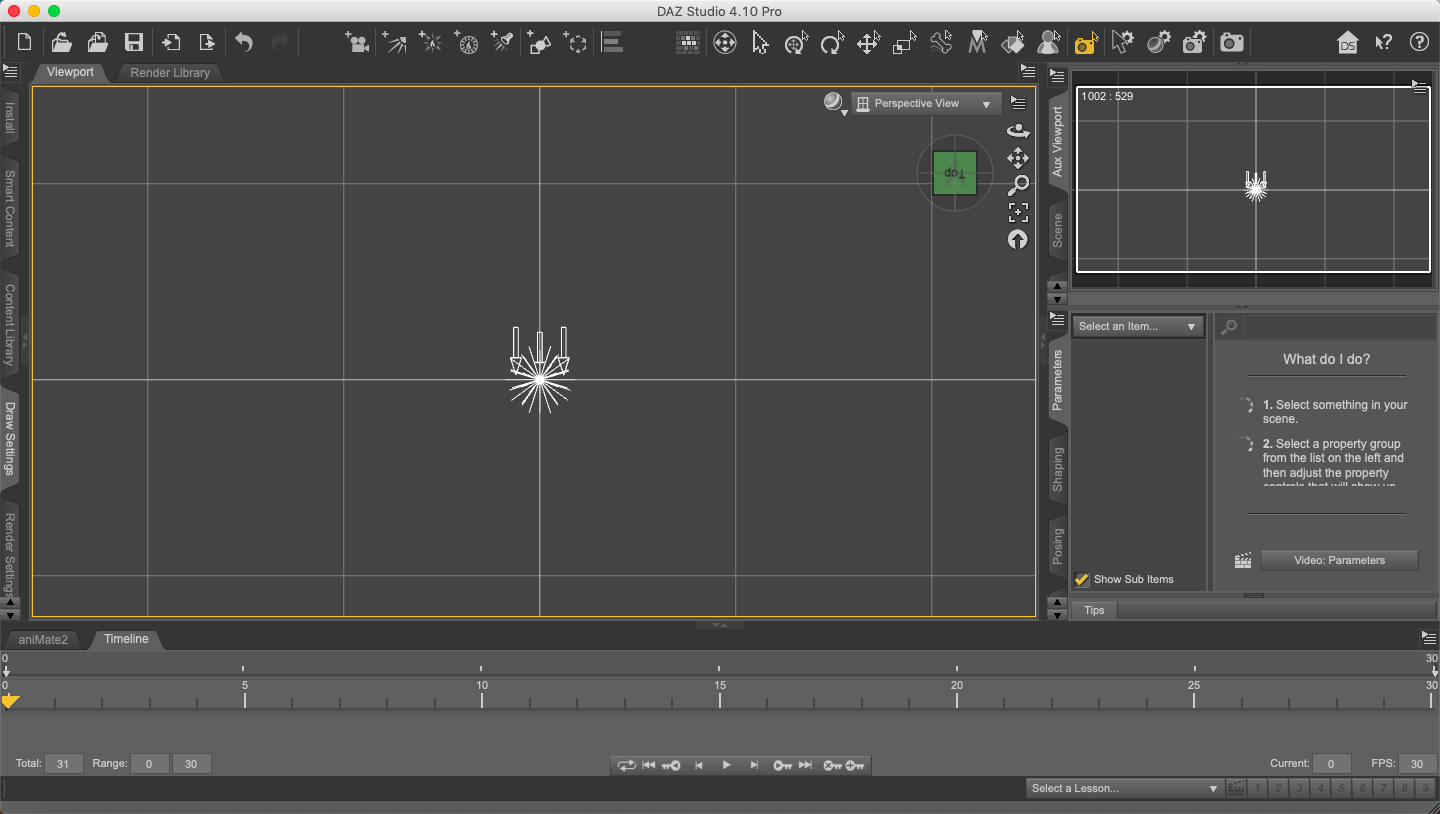Click the Tips button
The width and height of the screenshot is (1440, 814).
coord(1094,610)
